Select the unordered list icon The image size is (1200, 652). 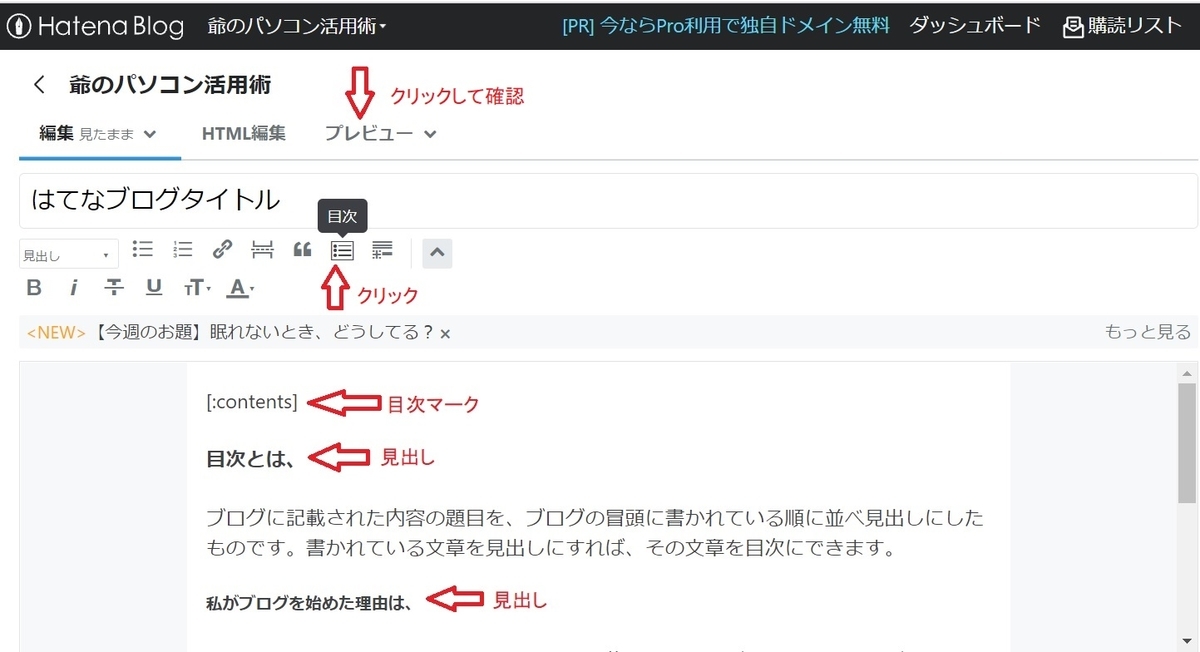142,249
